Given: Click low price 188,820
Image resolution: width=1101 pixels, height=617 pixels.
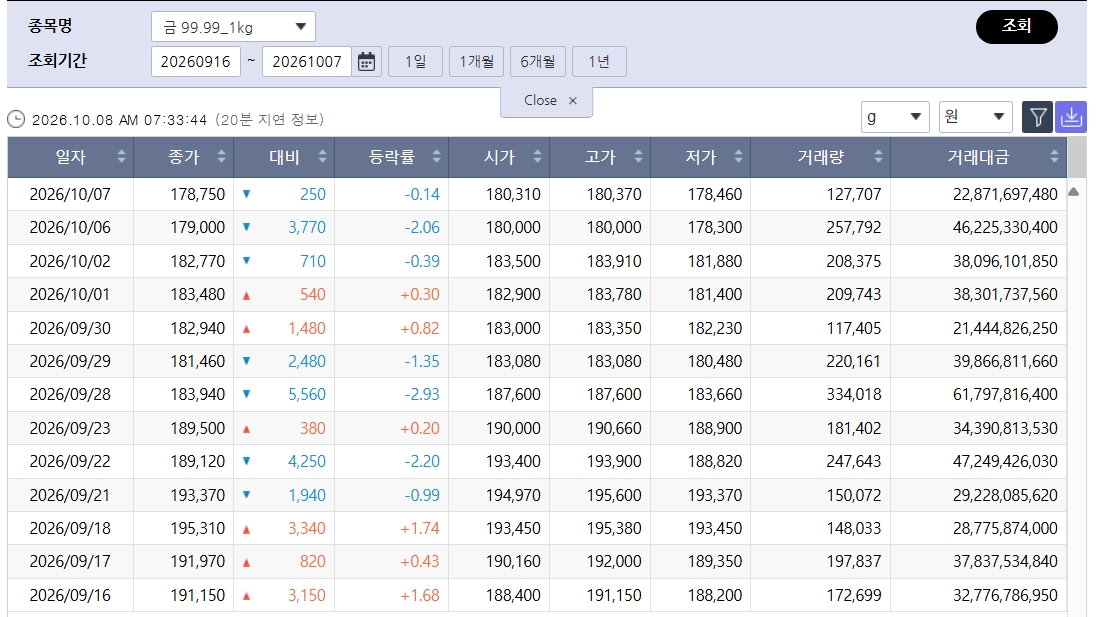Looking at the screenshot, I should click(x=715, y=461).
